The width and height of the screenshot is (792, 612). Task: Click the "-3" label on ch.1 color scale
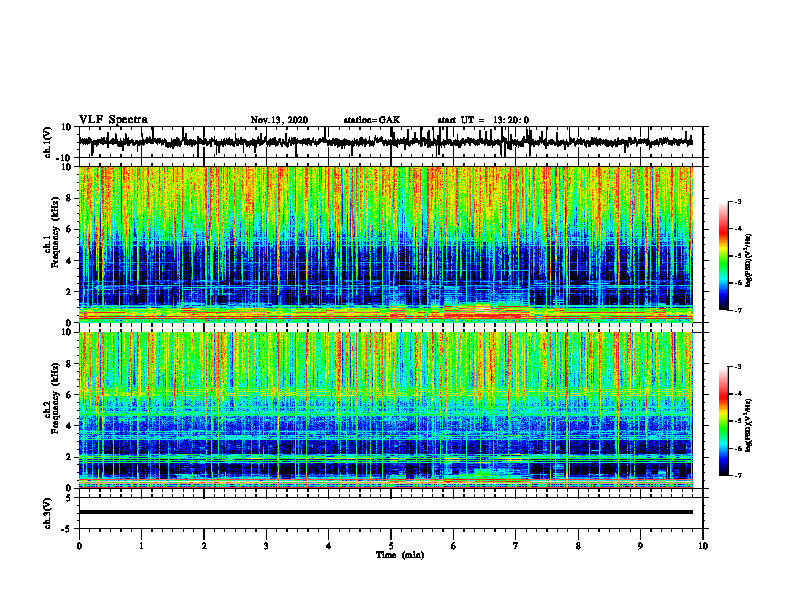pos(738,201)
